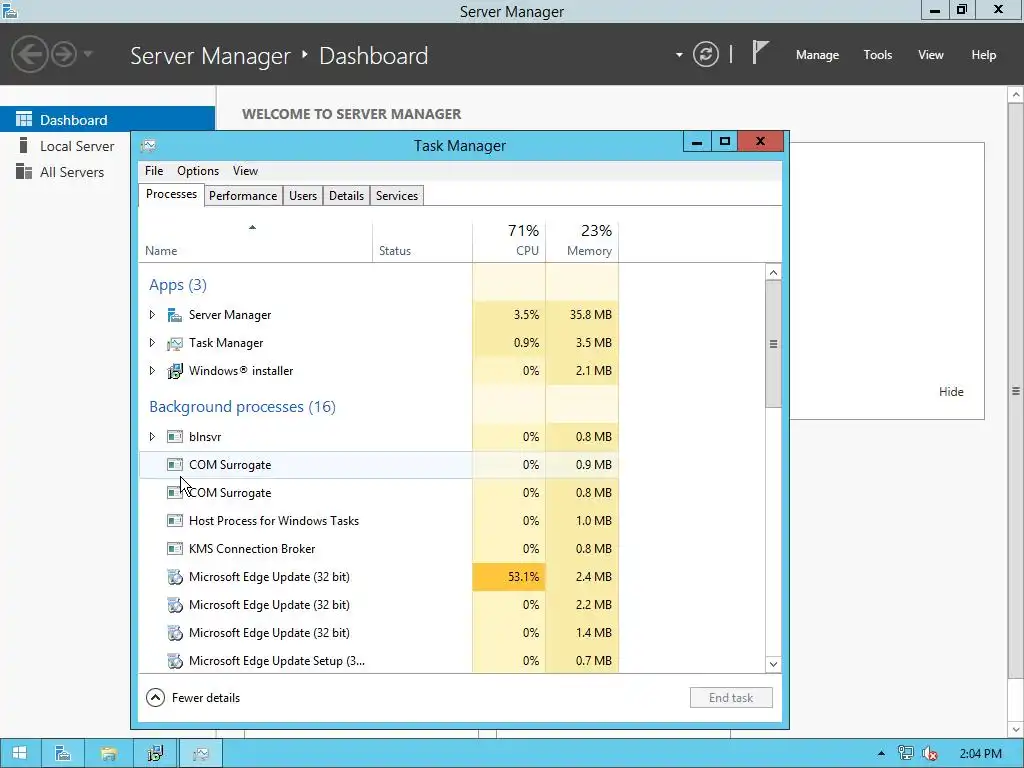1024x768 pixels.
Task: Open the notifications flag
Action: 760,52
